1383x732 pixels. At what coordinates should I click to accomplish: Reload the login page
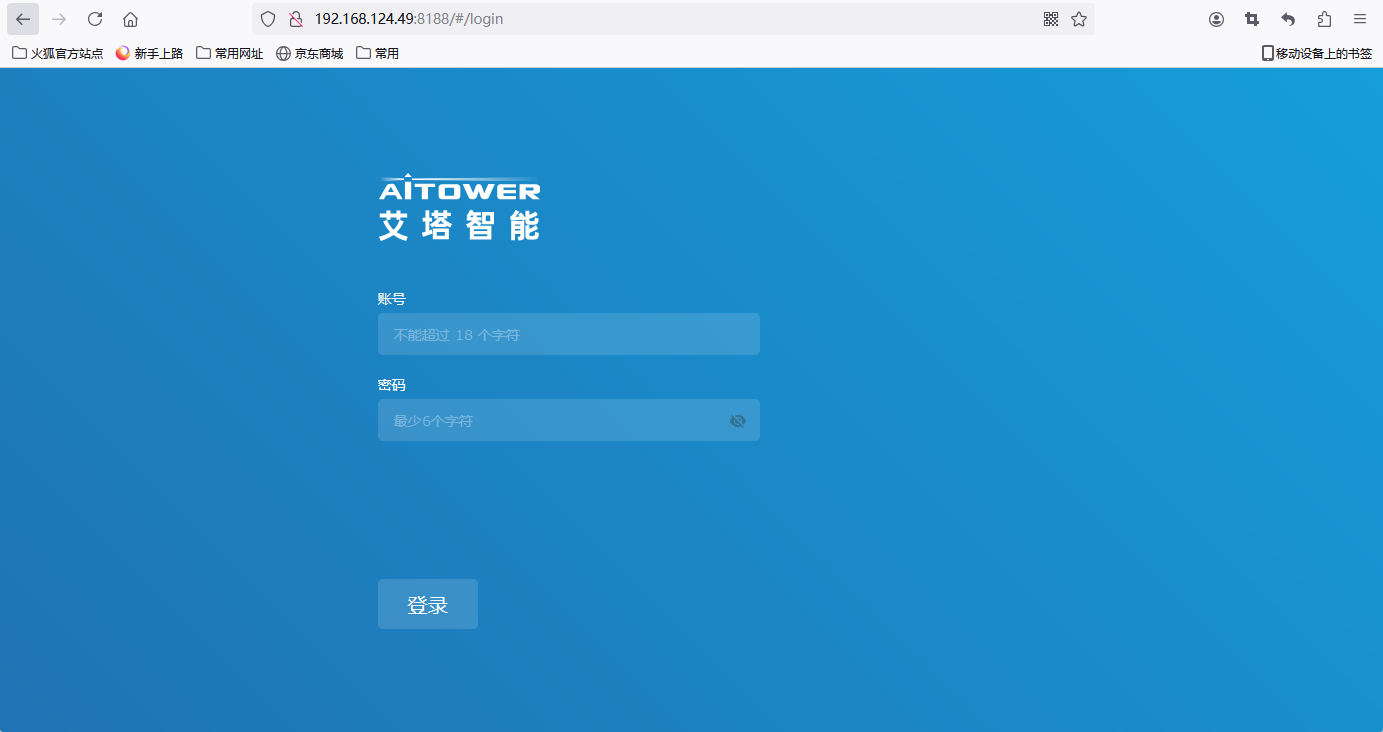tap(95, 19)
